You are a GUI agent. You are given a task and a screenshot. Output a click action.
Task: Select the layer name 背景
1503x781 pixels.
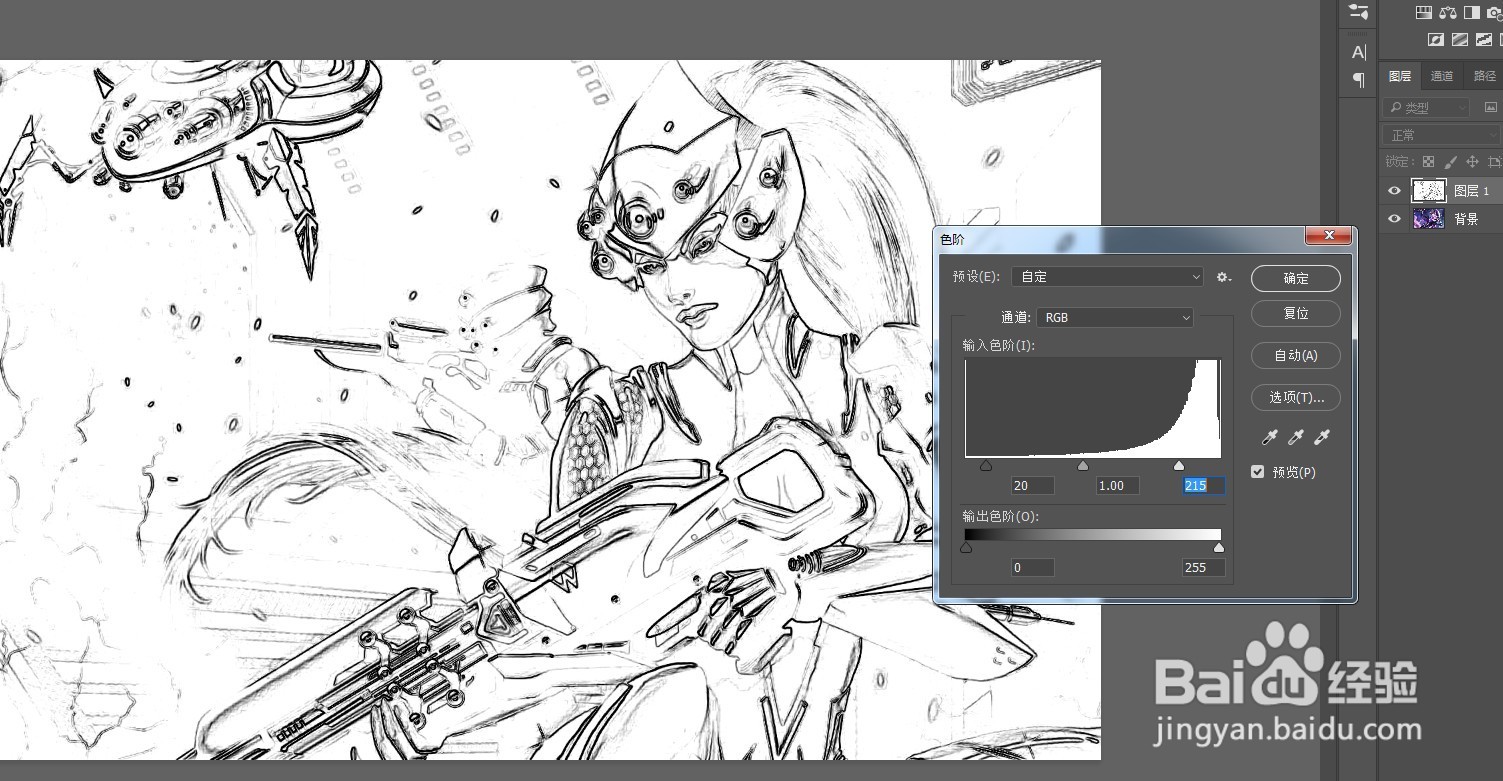(x=1465, y=220)
